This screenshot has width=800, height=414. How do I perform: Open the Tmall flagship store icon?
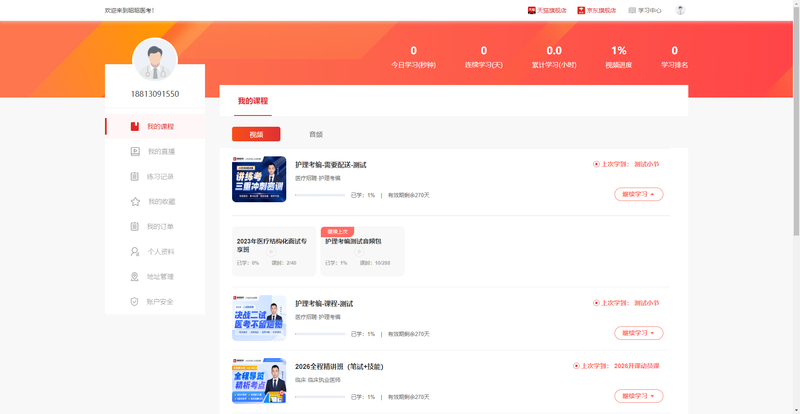pyautogui.click(x=532, y=10)
